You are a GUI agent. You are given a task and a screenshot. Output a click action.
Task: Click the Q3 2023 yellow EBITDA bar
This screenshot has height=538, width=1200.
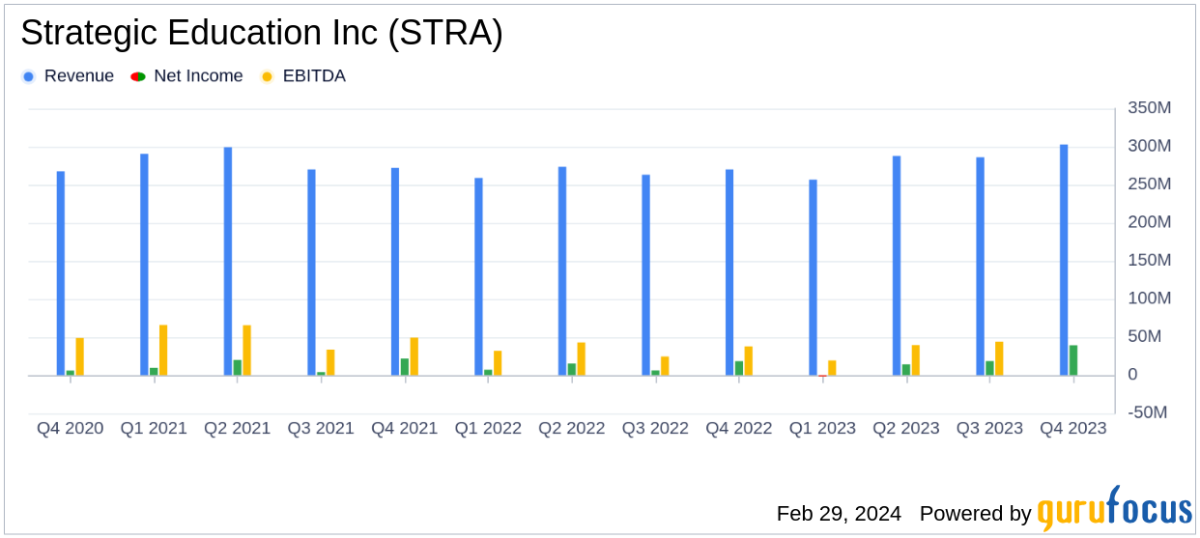click(999, 359)
